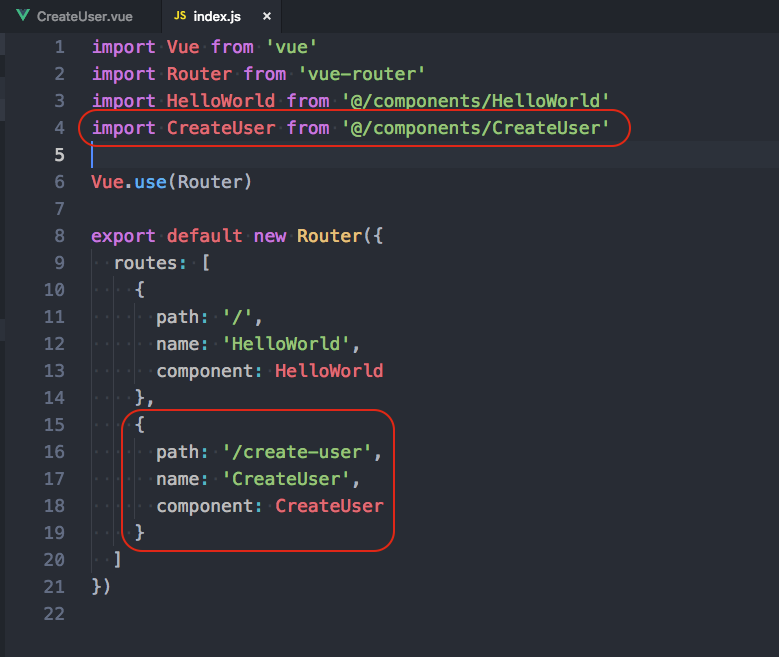Click name 'CreateUser' string on line 17
This screenshot has height=657, width=779.
point(286,479)
